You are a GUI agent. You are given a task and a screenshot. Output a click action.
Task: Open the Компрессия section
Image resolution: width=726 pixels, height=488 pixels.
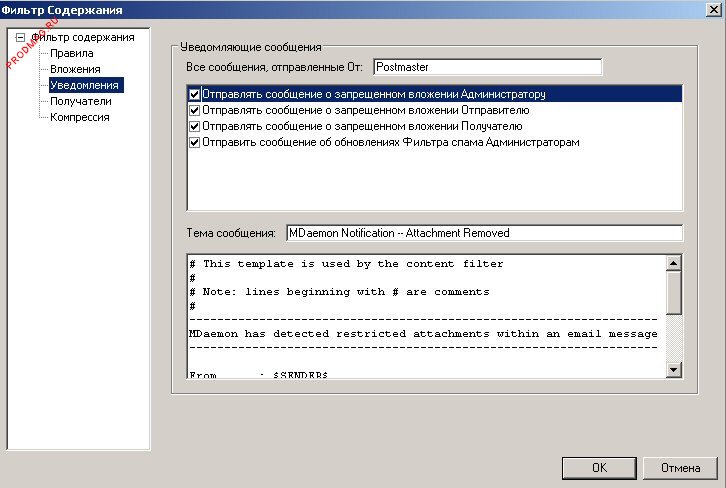(x=80, y=117)
